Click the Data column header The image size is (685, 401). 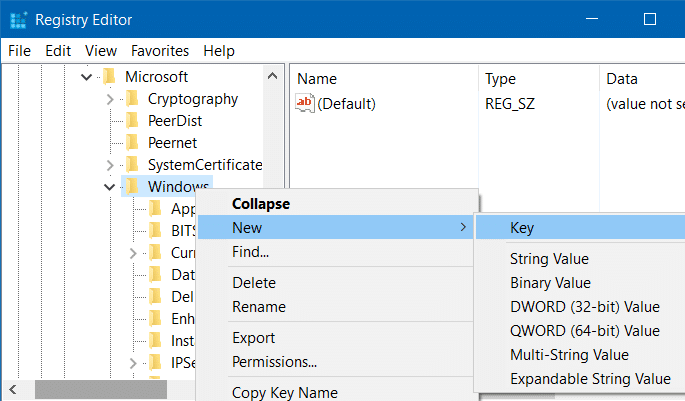642,79
